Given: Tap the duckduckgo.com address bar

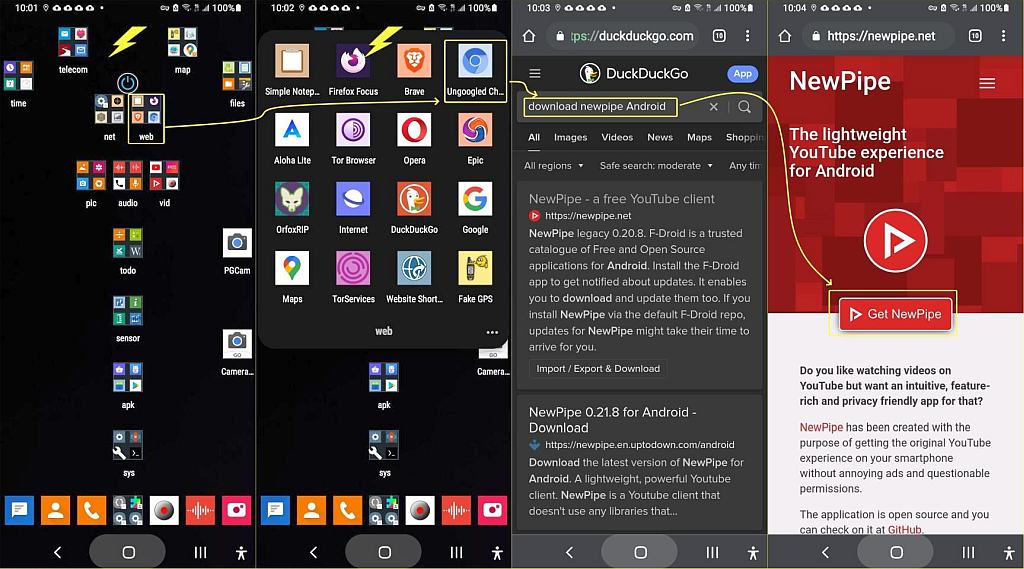Looking at the screenshot, I should pyautogui.click(x=623, y=36).
